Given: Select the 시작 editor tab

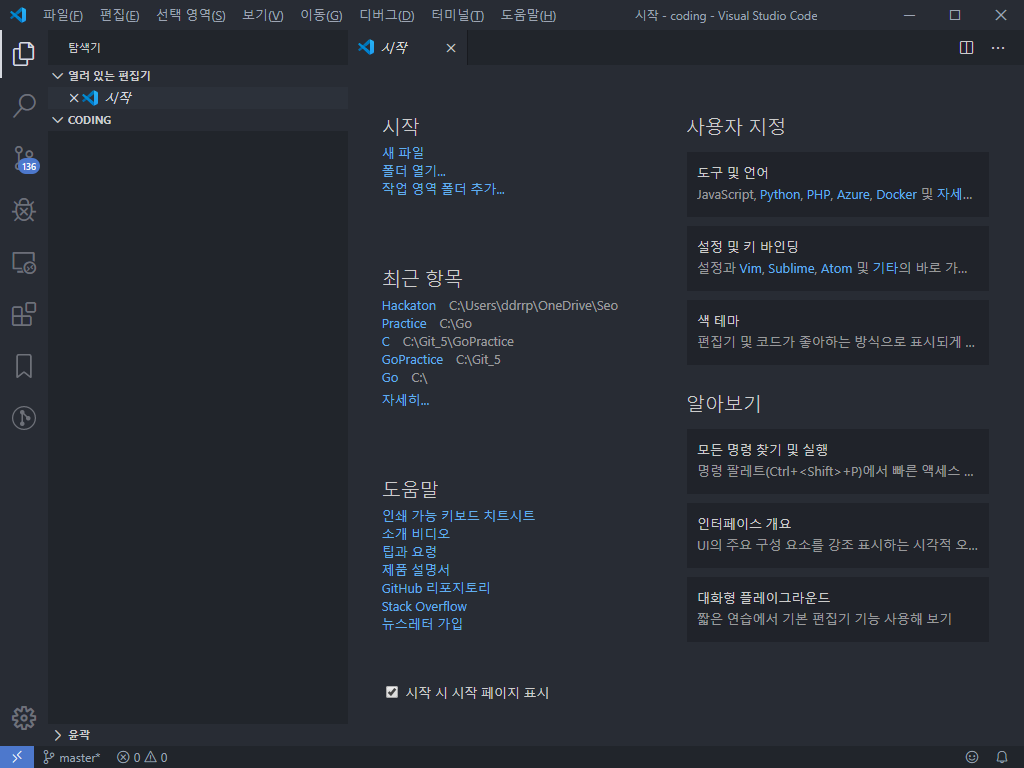Looking at the screenshot, I should tap(408, 48).
